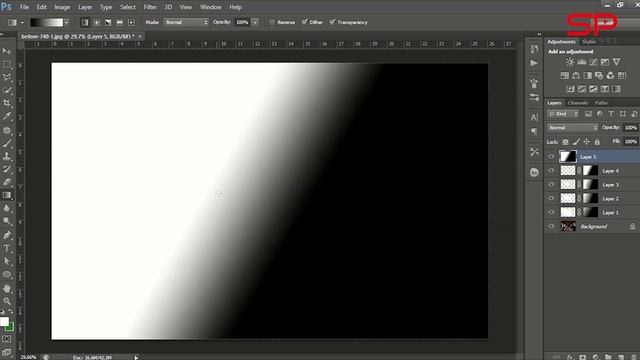Hide the Background layer eye
The width and height of the screenshot is (640, 360).
pyautogui.click(x=551, y=226)
